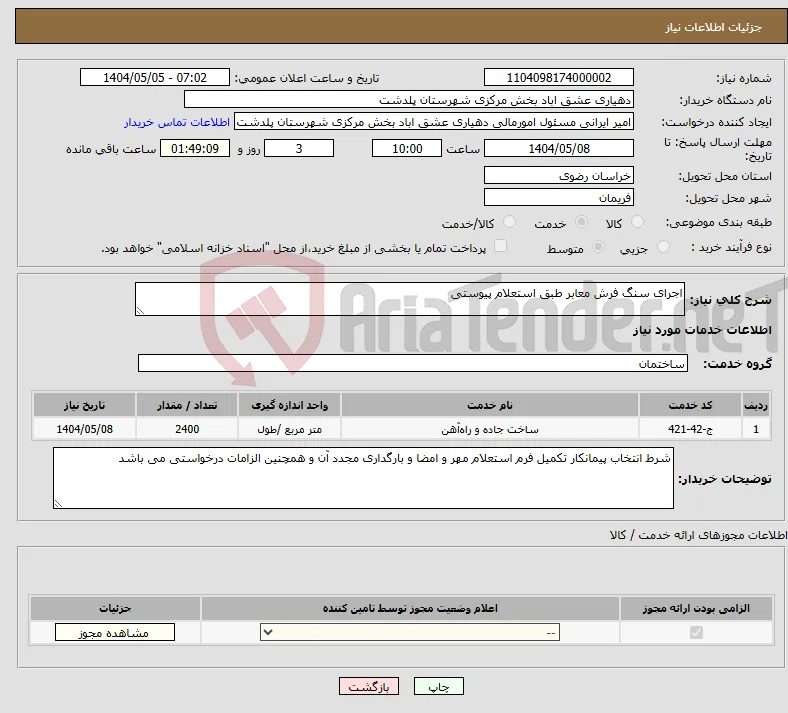Click the مشاهده مجوز button
Screen dimensions: 788x713
click(x=115, y=633)
